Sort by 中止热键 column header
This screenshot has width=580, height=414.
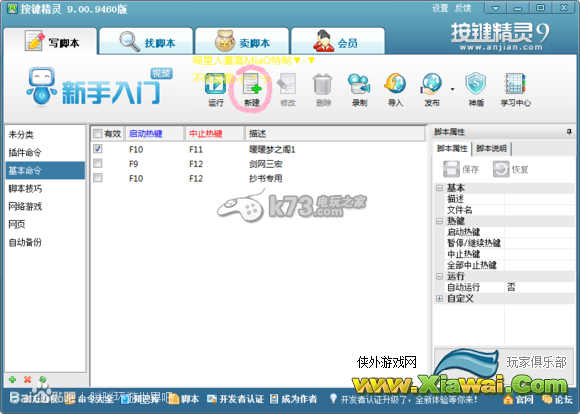(x=215, y=134)
